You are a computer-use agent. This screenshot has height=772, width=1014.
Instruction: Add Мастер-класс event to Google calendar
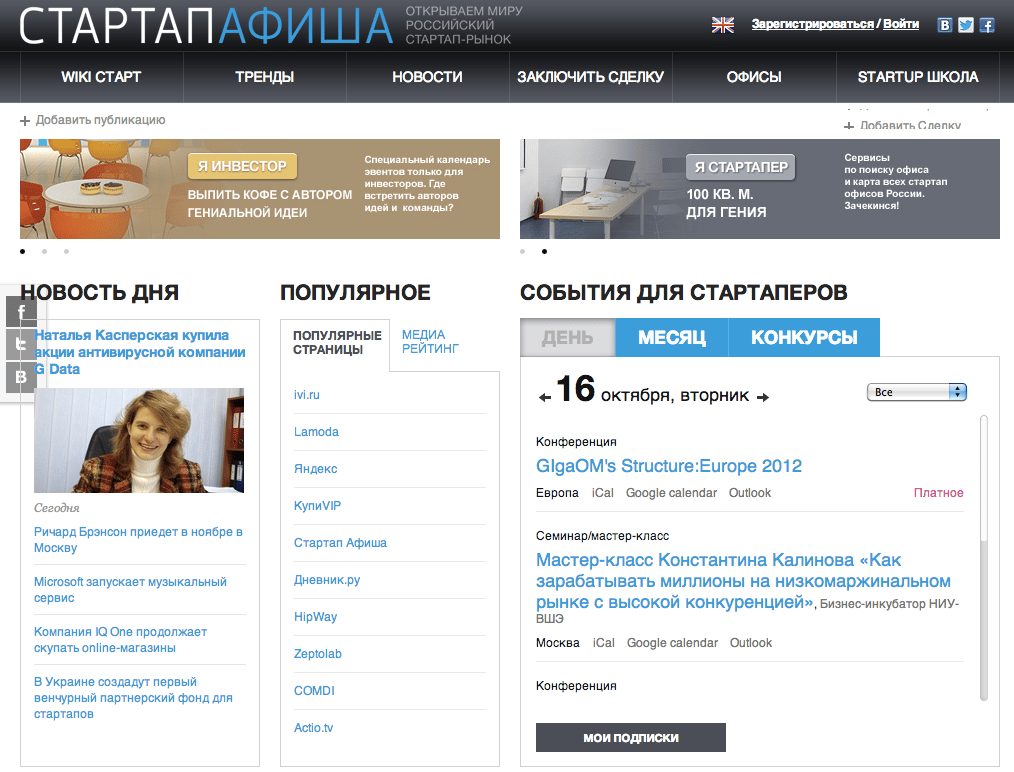click(673, 643)
